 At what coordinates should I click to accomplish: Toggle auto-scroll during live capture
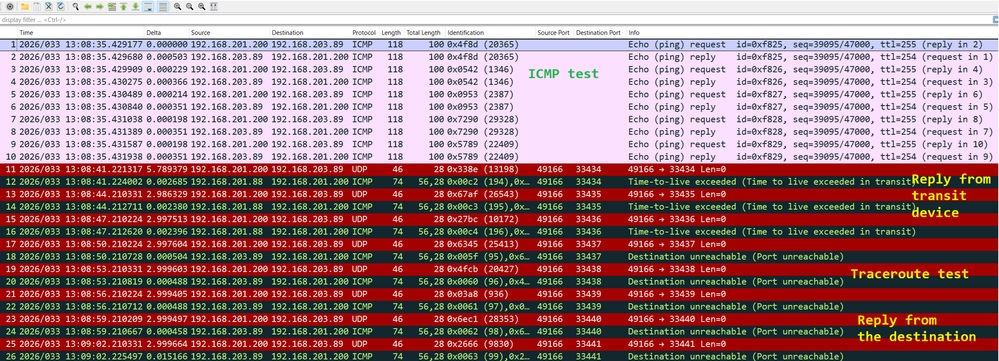(148, 6)
